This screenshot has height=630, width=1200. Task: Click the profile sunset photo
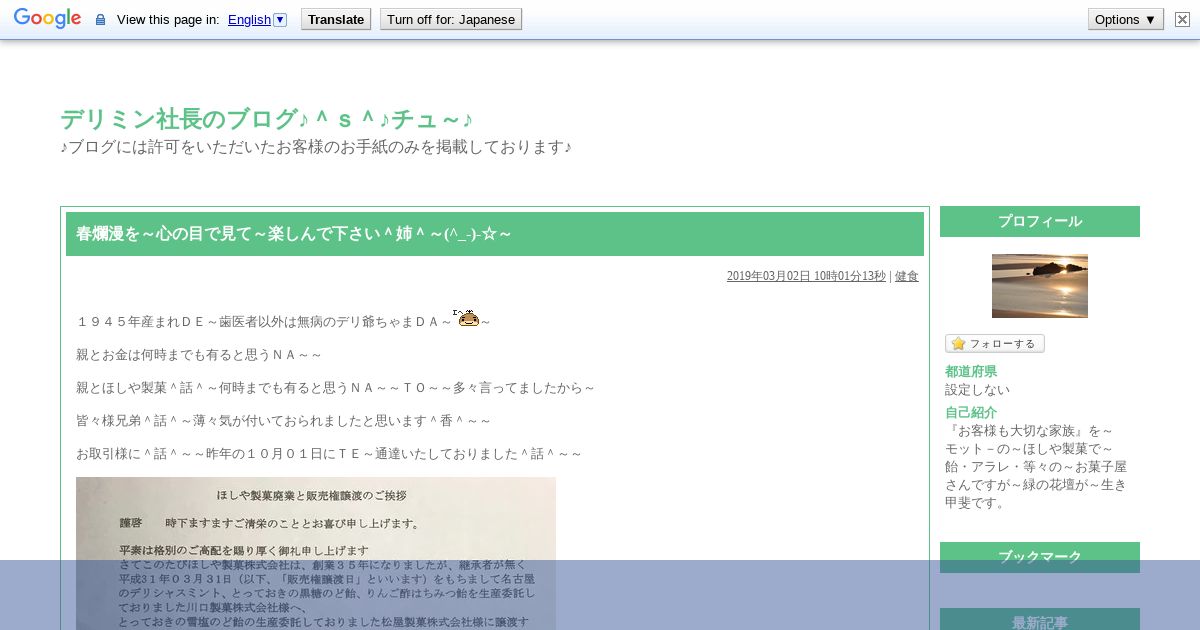coord(1040,286)
